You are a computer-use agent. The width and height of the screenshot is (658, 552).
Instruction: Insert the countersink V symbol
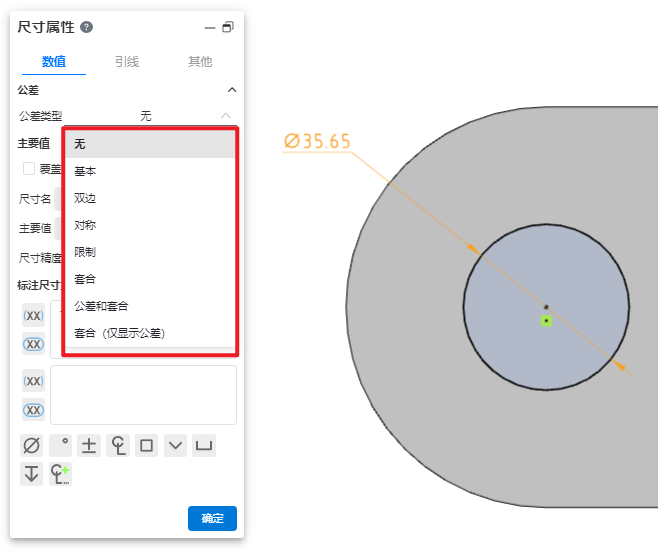click(x=175, y=446)
